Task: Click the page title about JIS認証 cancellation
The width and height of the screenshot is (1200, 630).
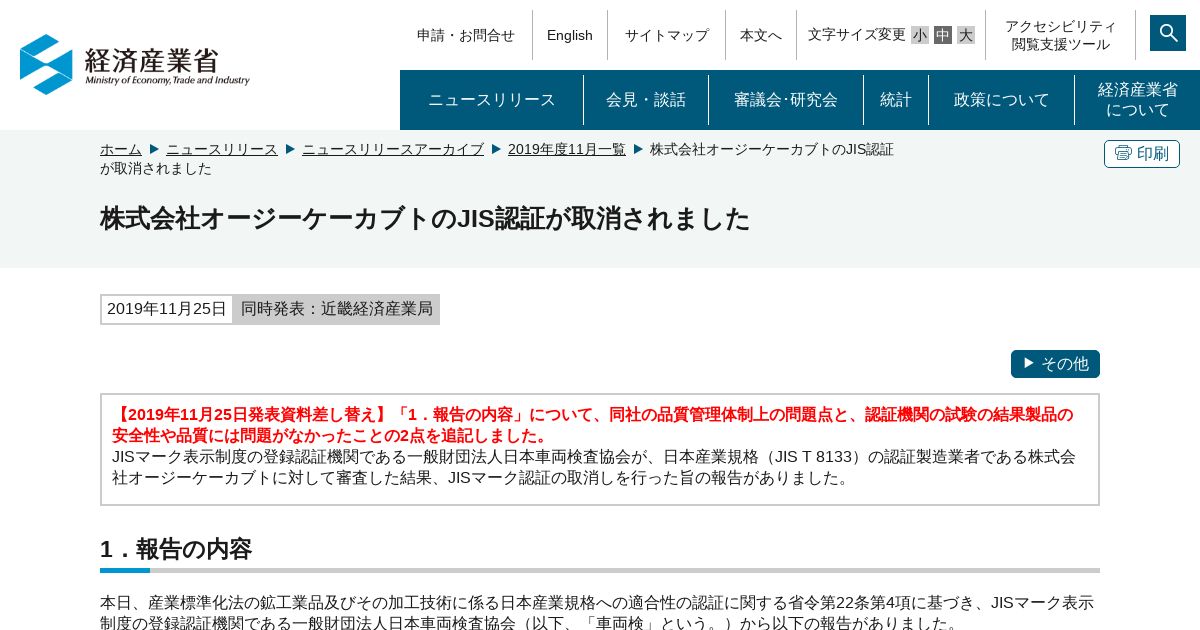Action: pos(425,219)
